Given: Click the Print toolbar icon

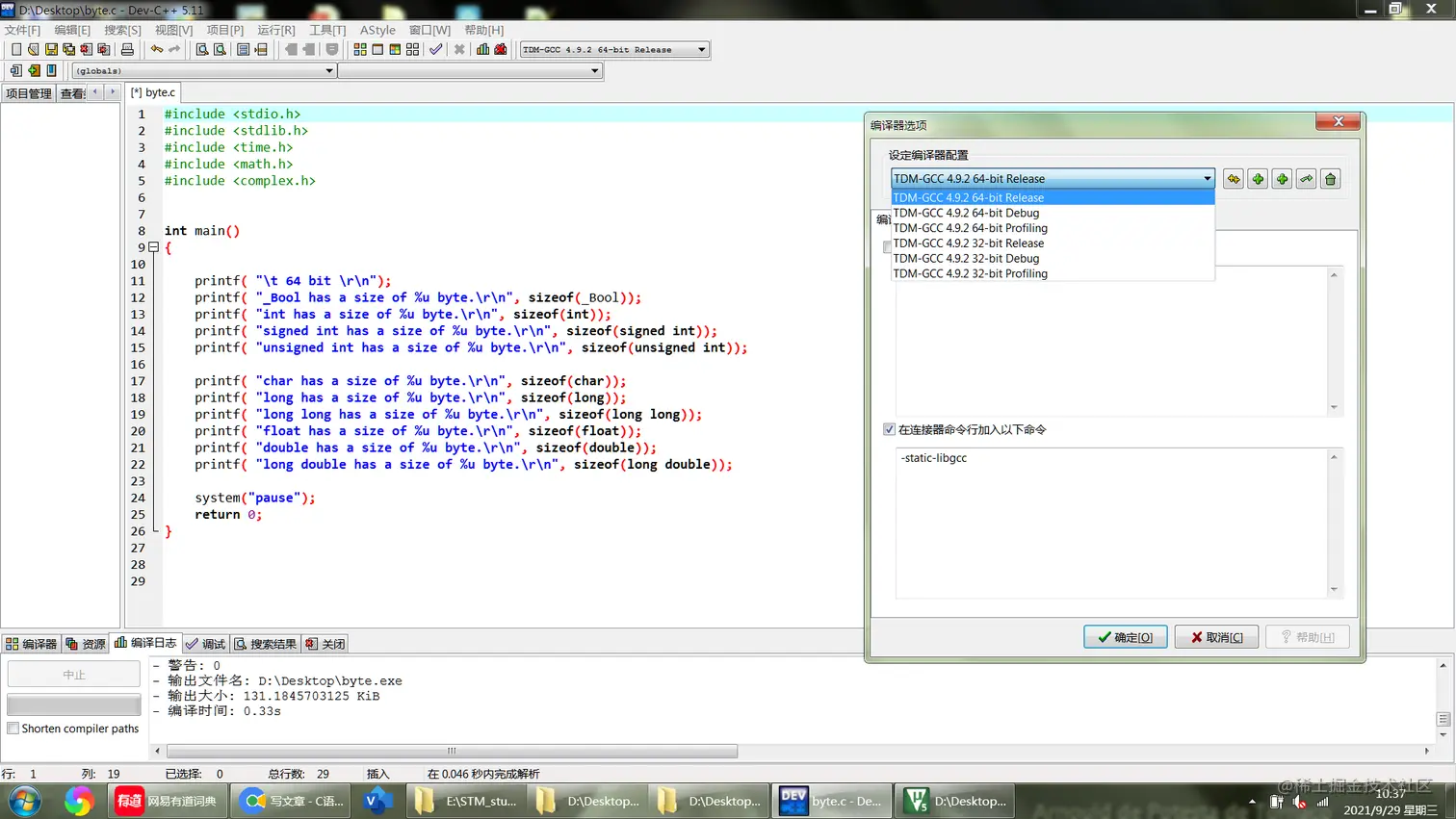Looking at the screenshot, I should tap(127, 50).
